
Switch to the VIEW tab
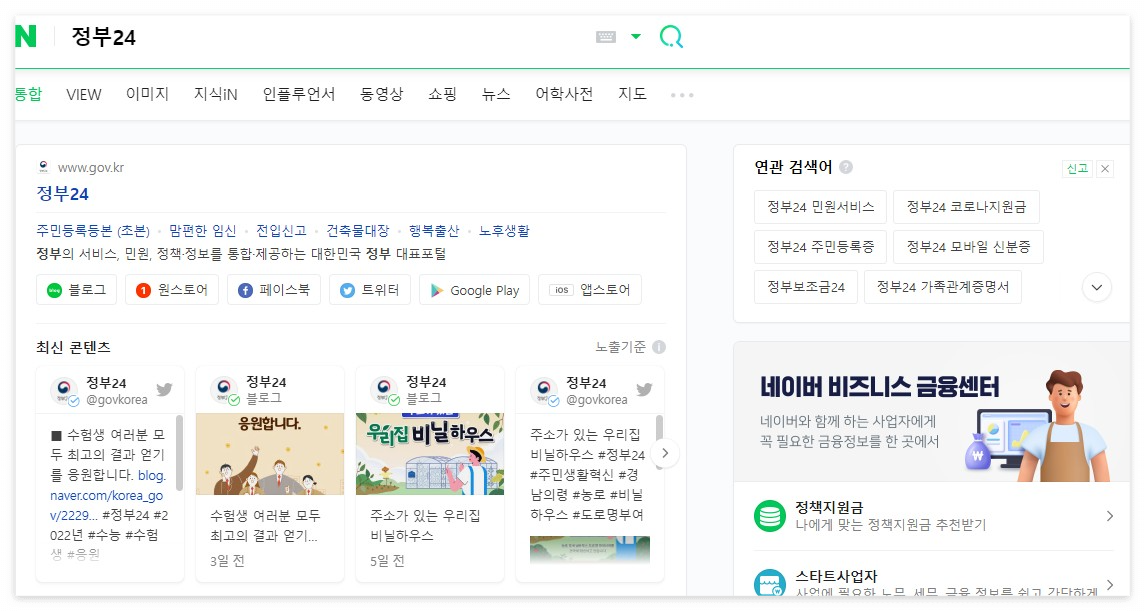[83, 94]
